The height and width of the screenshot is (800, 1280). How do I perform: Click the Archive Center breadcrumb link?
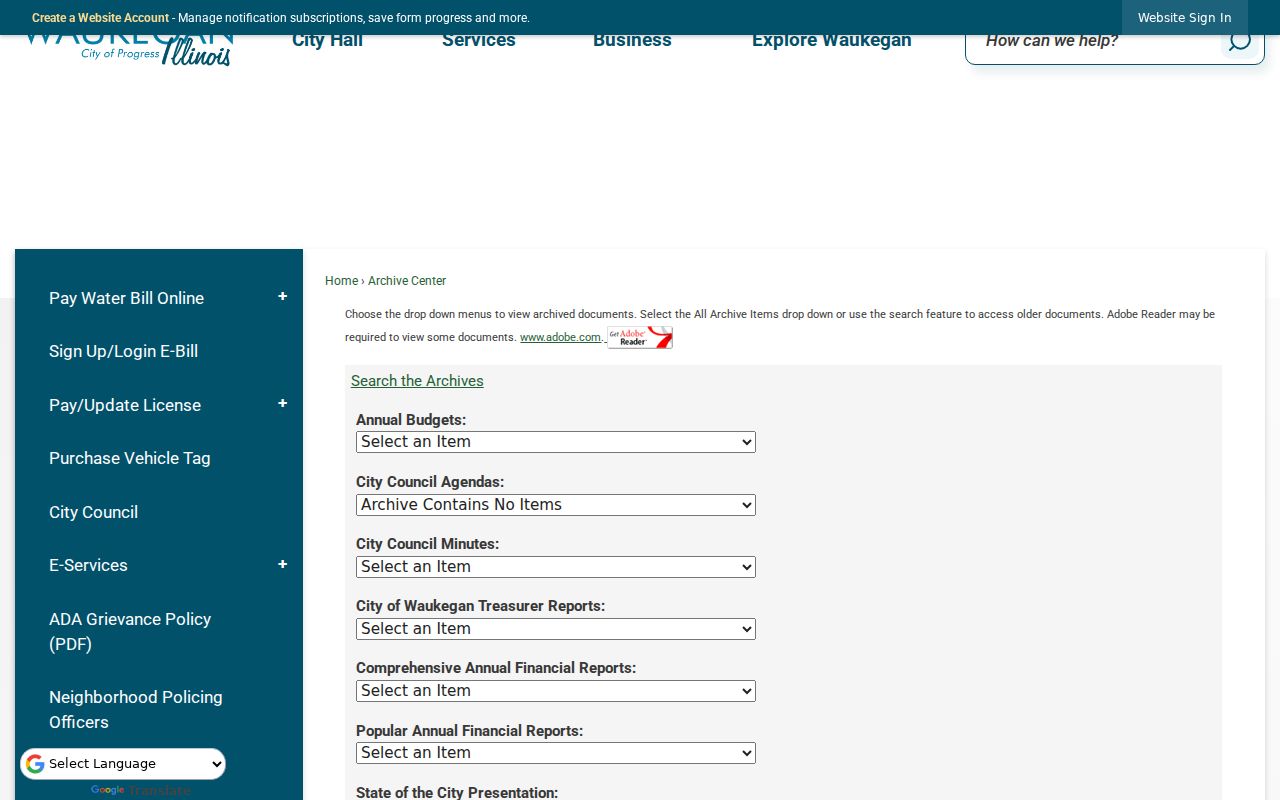(x=407, y=281)
